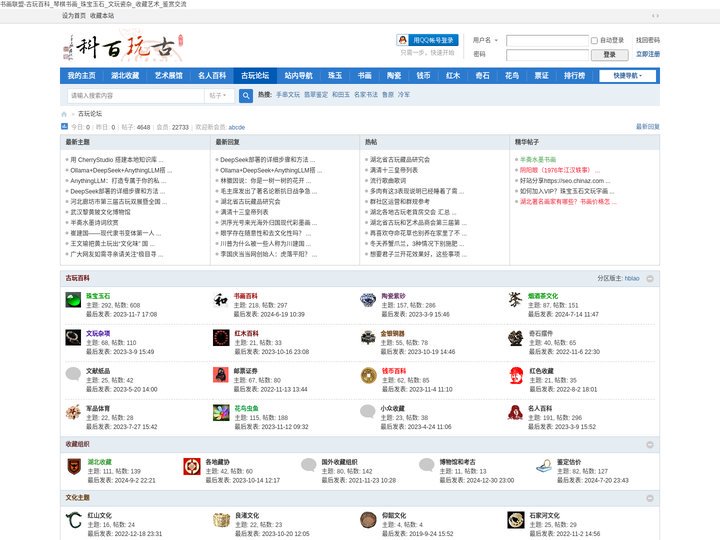The width and height of the screenshot is (720, 540).
Task: Open the 我的主页 nav tab
Action: click(x=81, y=76)
